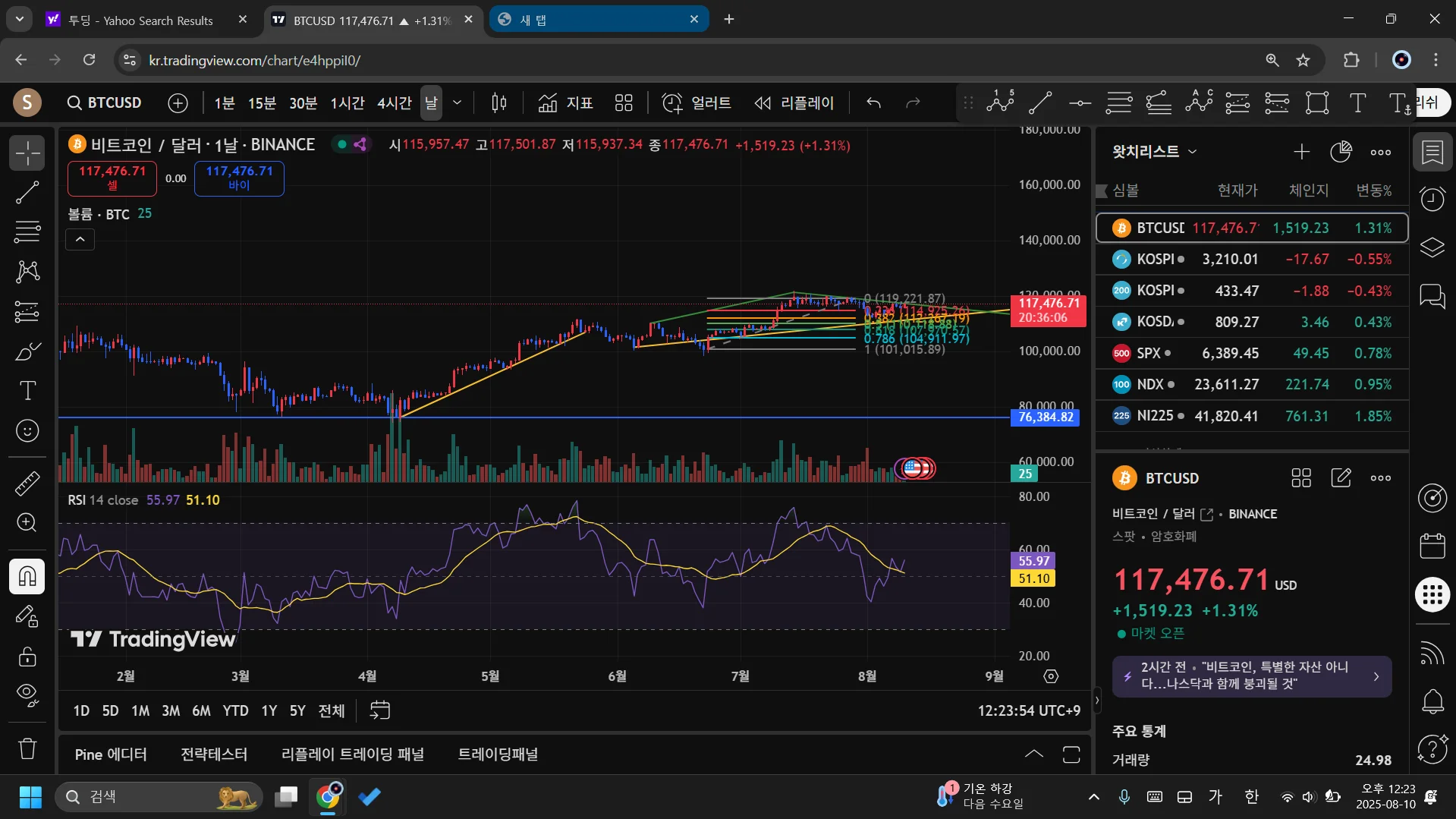Open the Fibonacci/Gann tools in left sidebar

(27, 232)
